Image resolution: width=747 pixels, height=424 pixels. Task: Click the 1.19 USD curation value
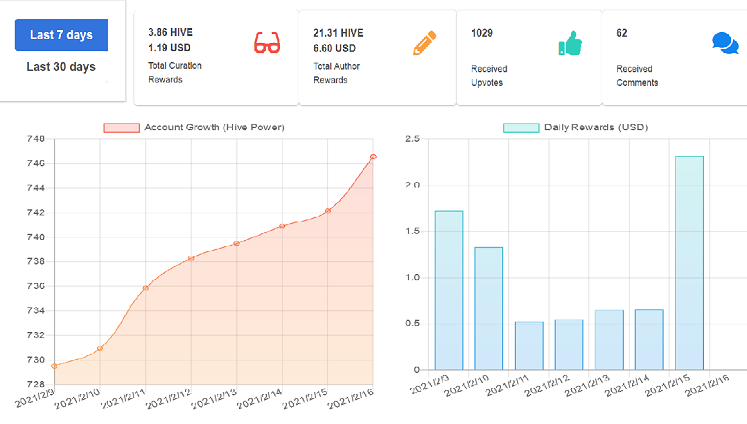tap(169, 48)
